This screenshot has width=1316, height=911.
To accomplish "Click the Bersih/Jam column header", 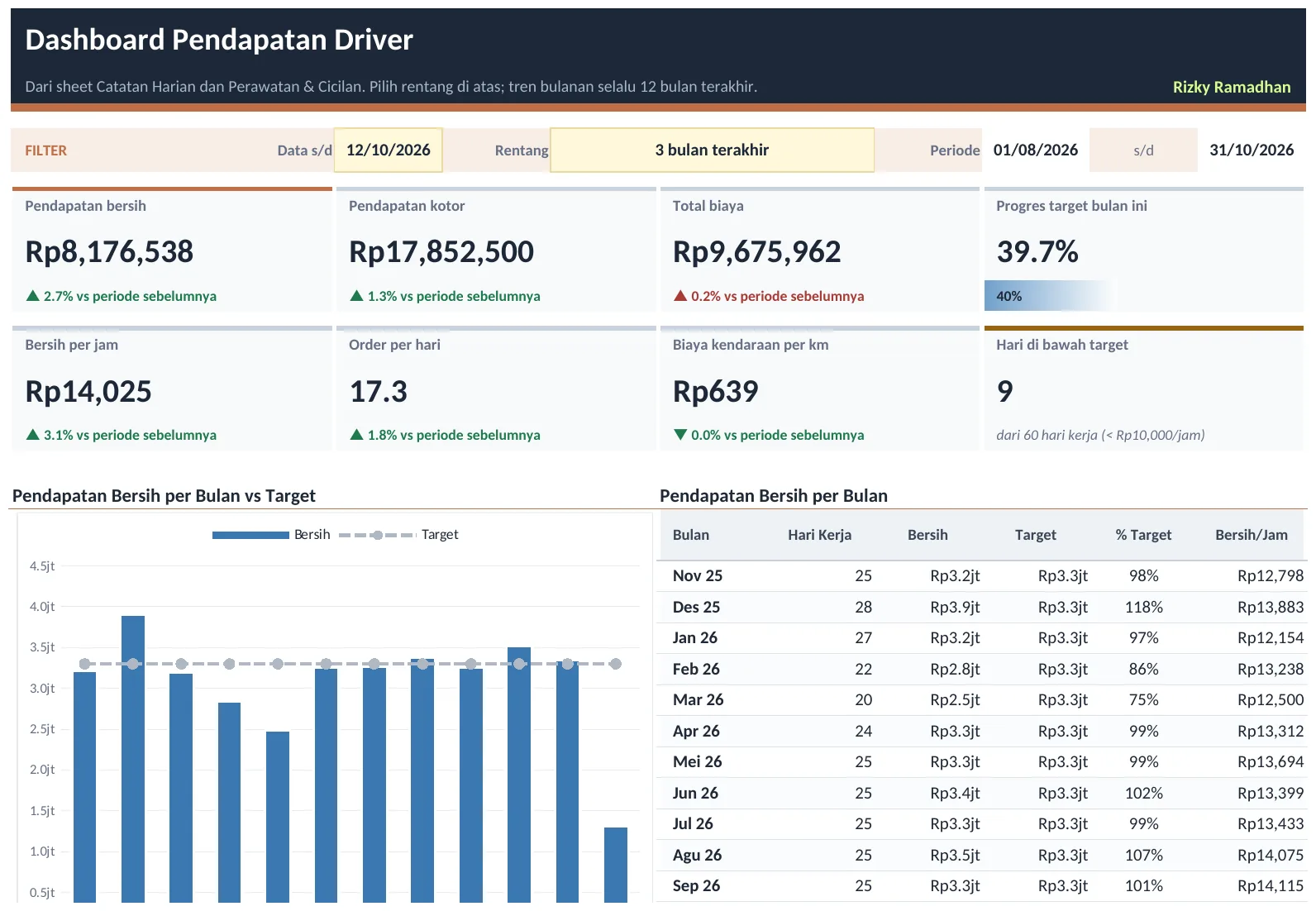I will point(1252,535).
